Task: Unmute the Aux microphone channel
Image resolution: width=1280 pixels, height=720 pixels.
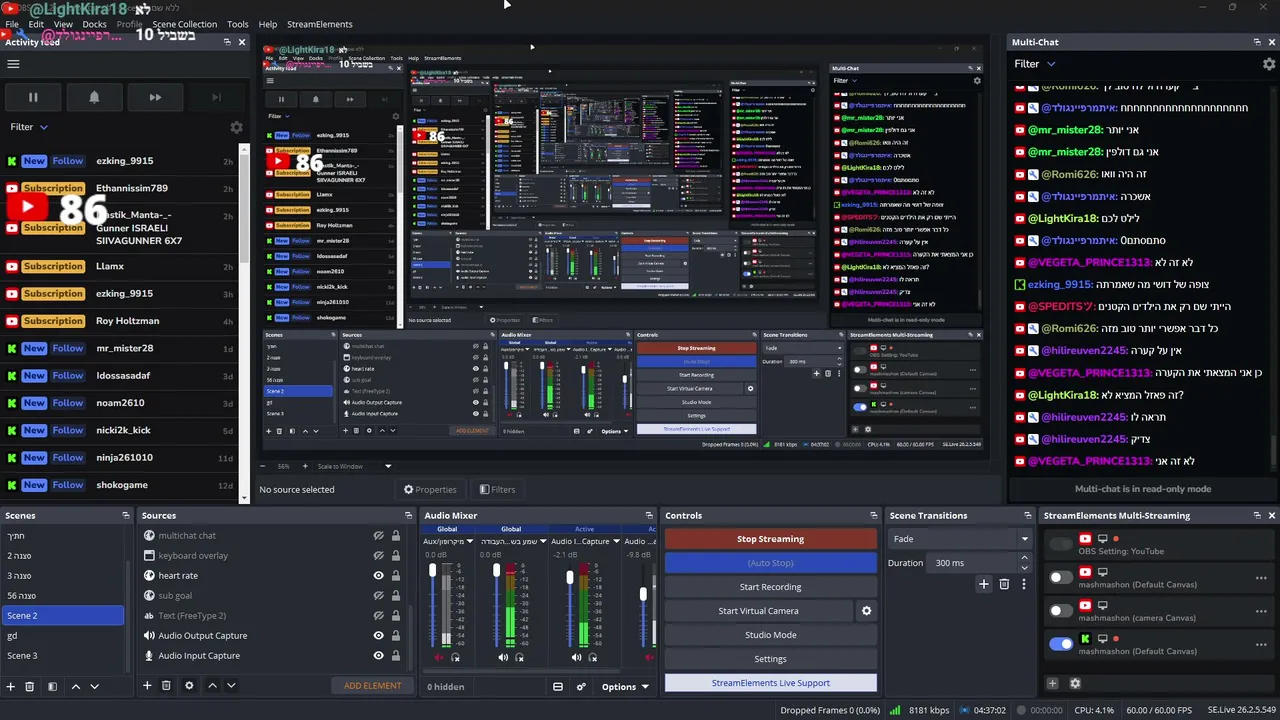Action: point(438,657)
